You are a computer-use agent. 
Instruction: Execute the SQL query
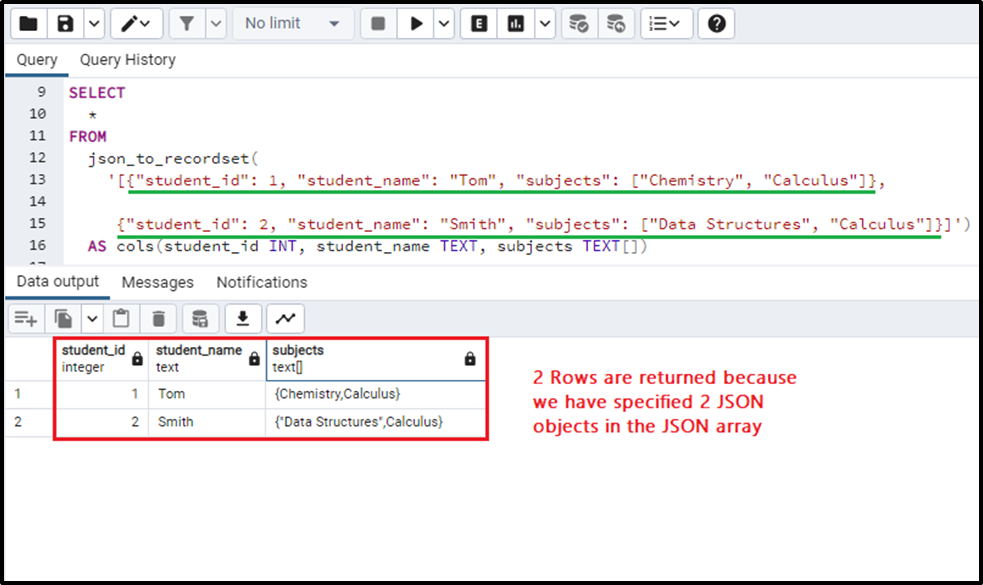[415, 23]
